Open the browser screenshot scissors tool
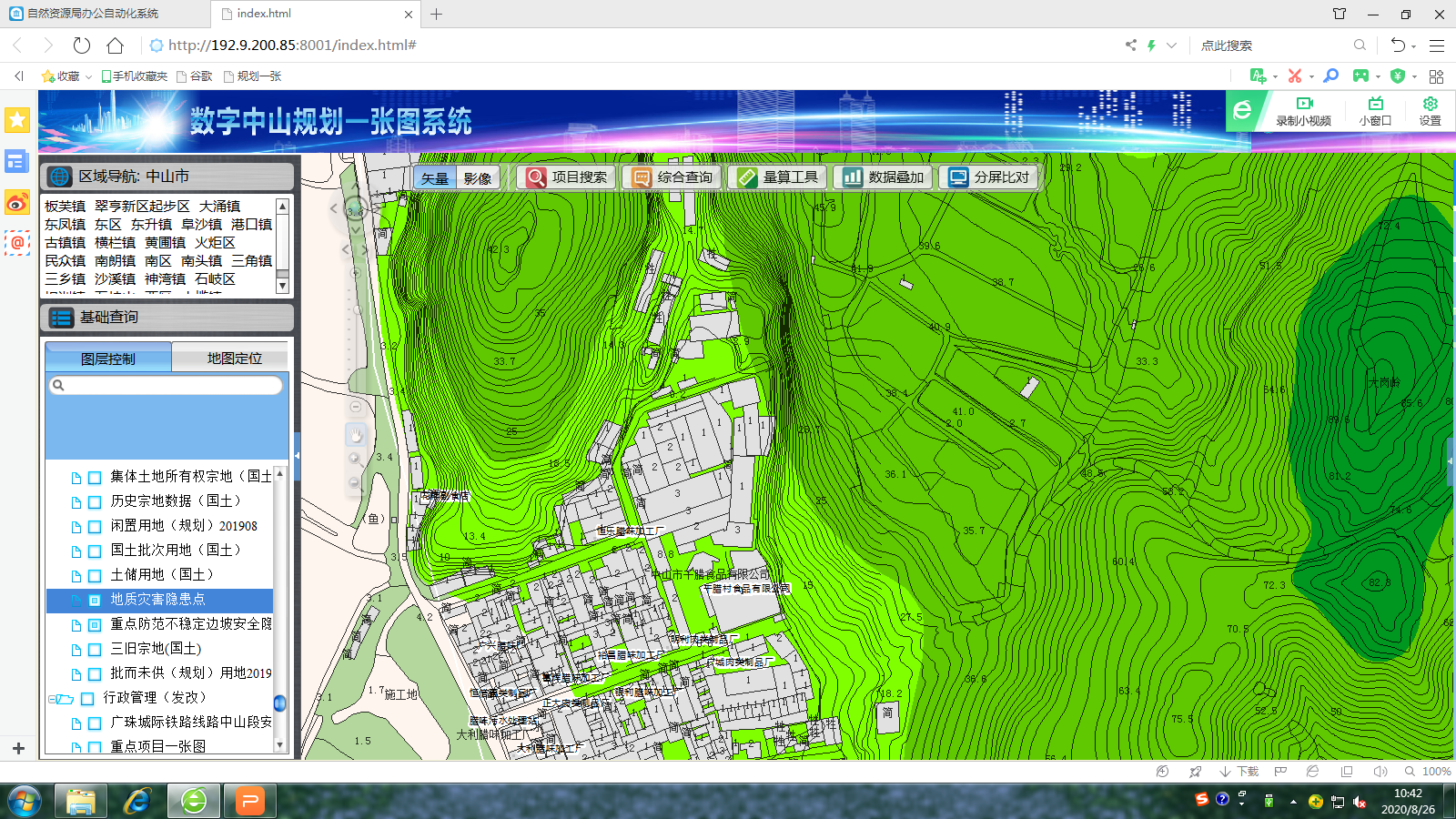The height and width of the screenshot is (819, 1456). [x=1295, y=76]
